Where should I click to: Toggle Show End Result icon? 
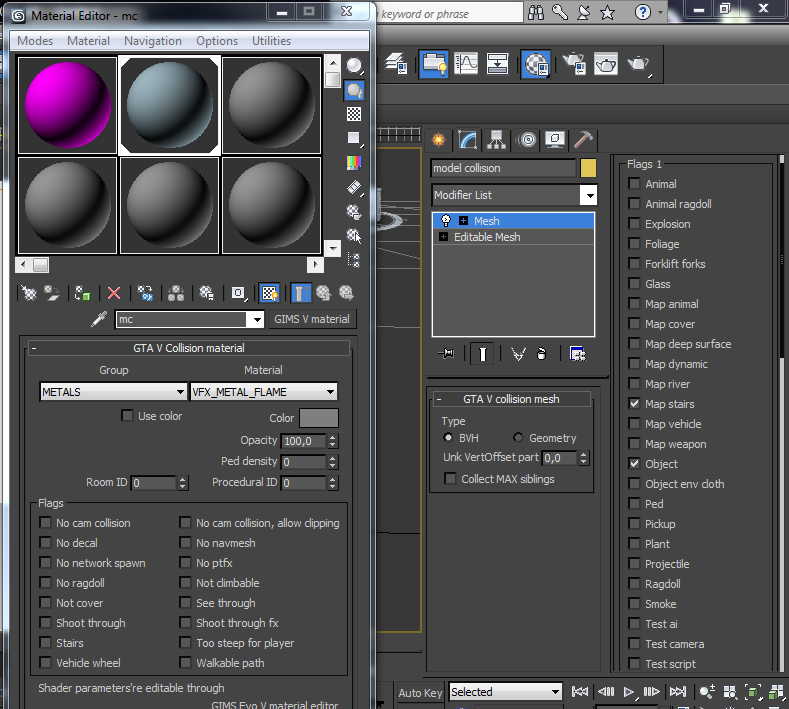(300, 293)
